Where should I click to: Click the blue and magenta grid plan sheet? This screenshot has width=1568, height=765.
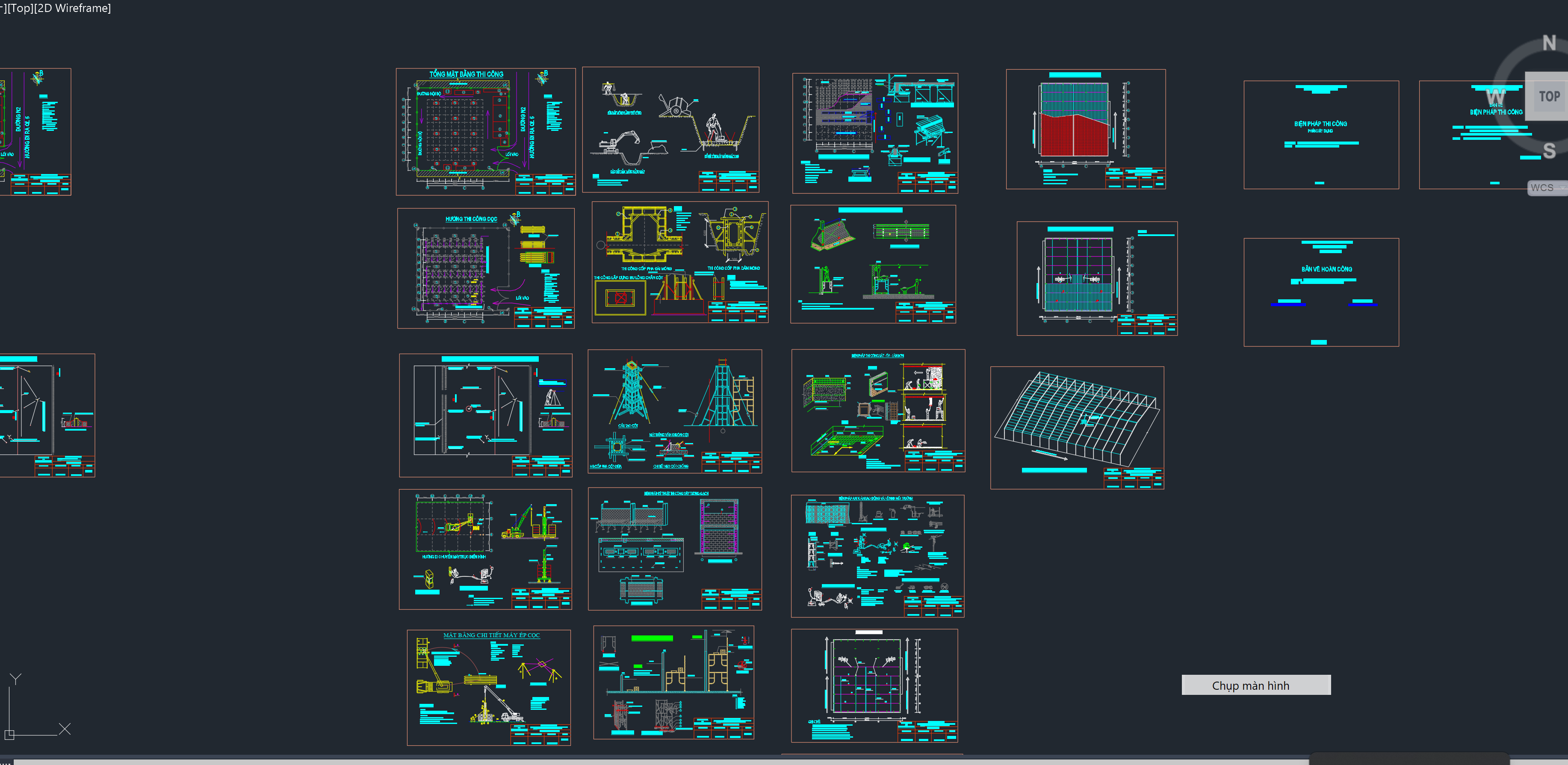point(1097,278)
